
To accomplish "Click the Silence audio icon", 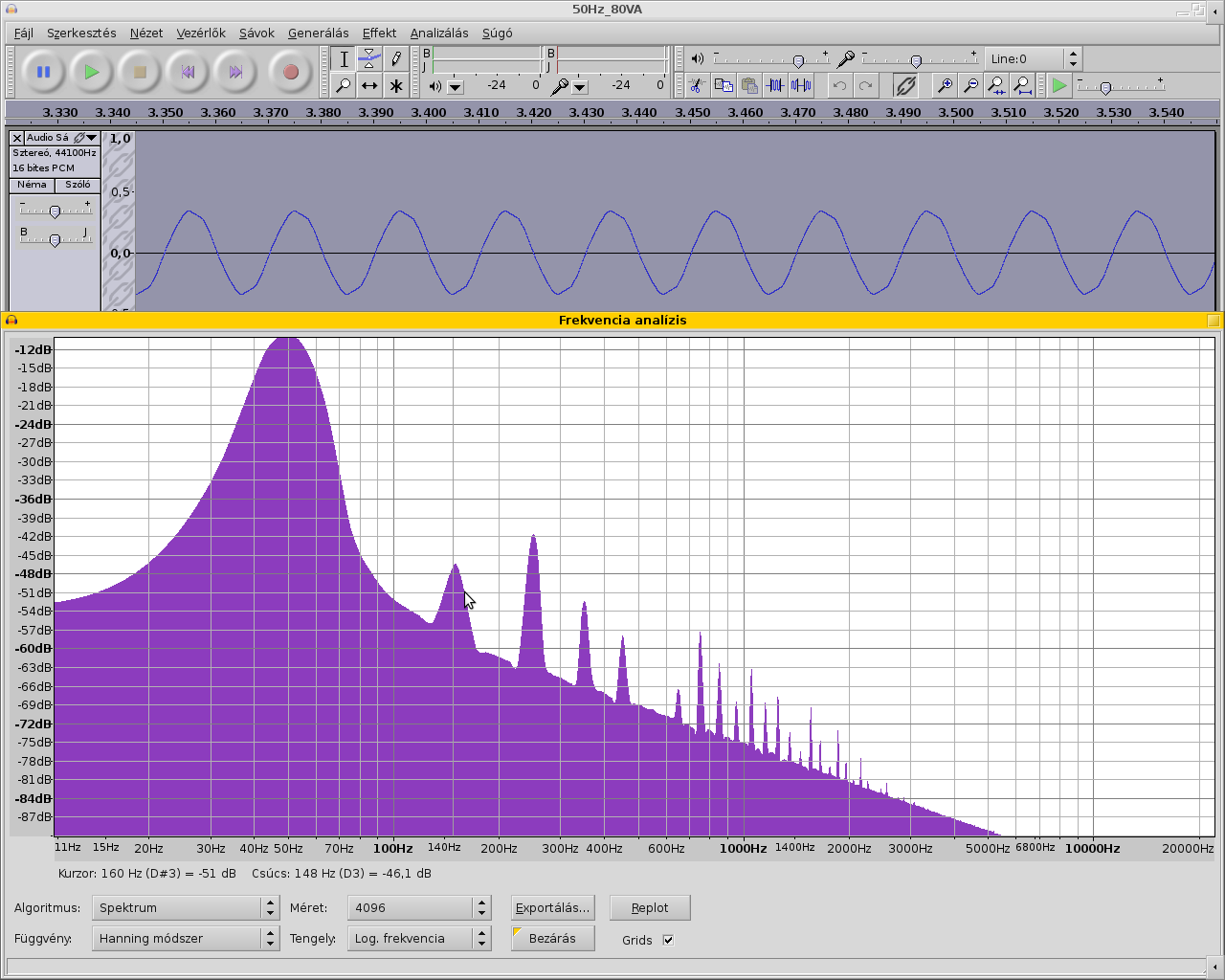I will [x=801, y=86].
